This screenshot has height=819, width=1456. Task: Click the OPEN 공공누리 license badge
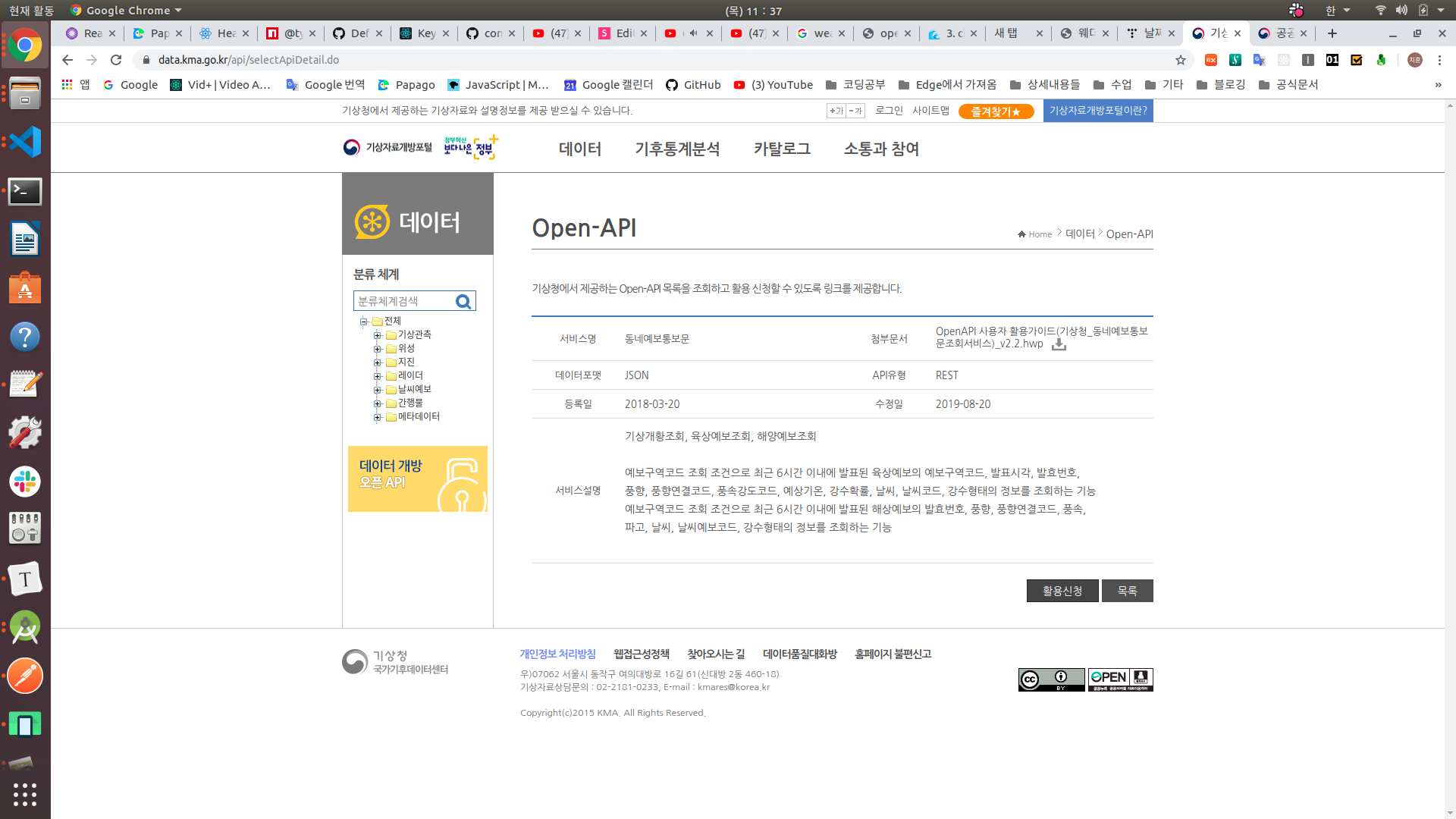1120,679
